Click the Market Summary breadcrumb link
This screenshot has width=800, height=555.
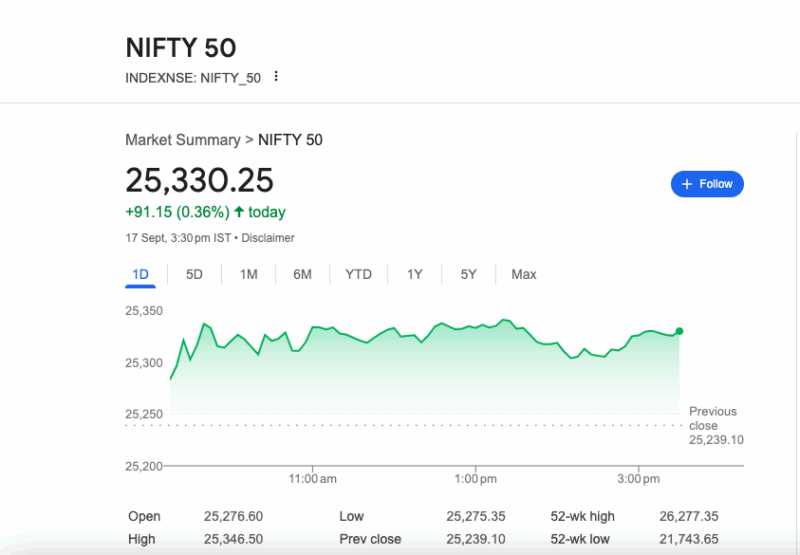point(182,140)
